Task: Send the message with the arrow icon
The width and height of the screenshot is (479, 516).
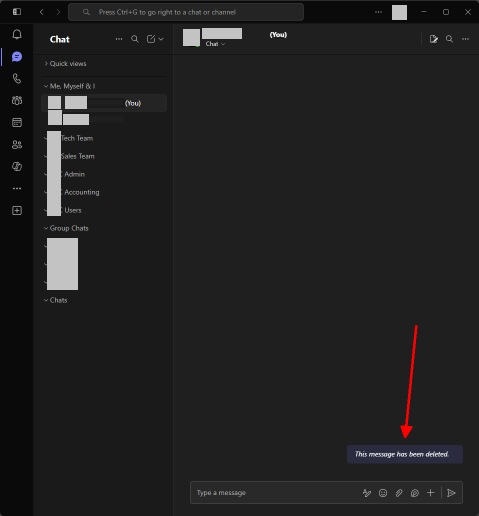Action: pos(451,493)
